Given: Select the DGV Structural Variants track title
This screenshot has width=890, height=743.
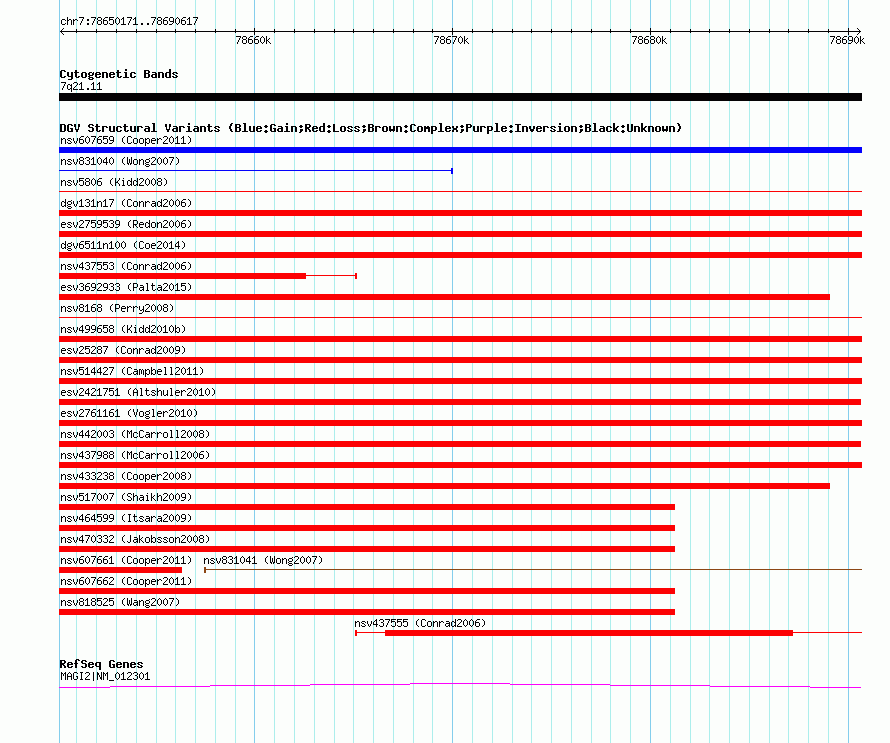Looking at the screenshot, I should point(371,128).
